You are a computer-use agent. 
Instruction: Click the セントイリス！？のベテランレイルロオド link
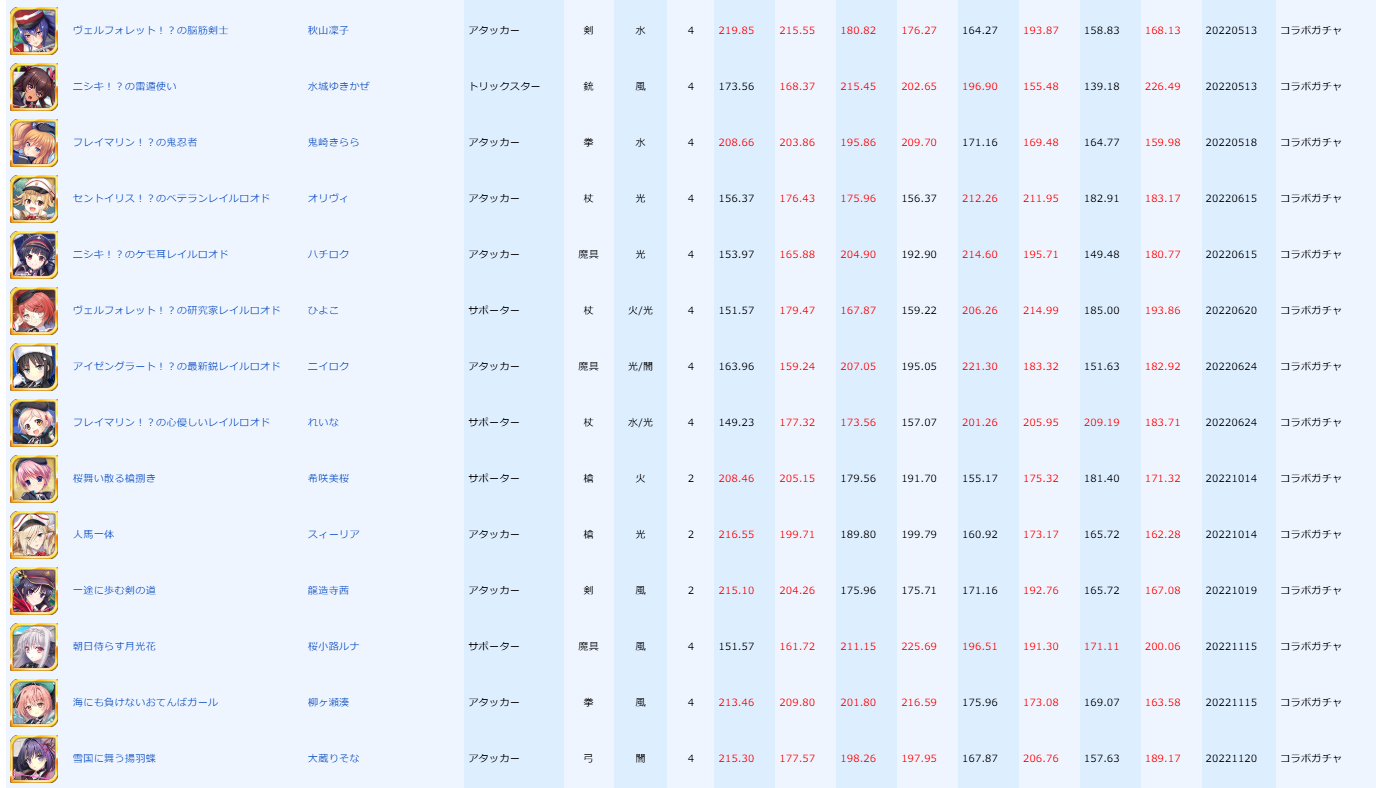tap(172, 199)
